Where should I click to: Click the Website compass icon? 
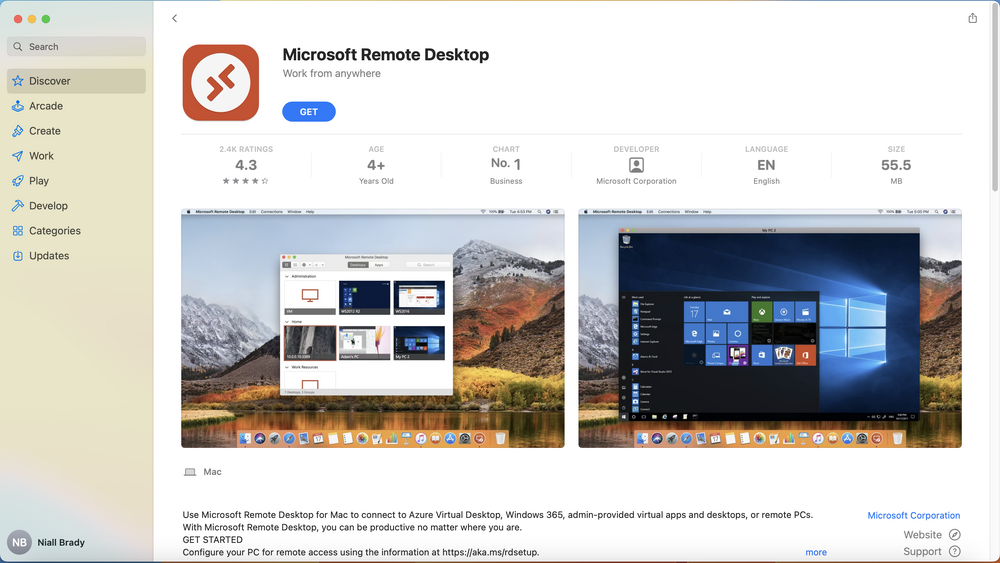coord(955,535)
